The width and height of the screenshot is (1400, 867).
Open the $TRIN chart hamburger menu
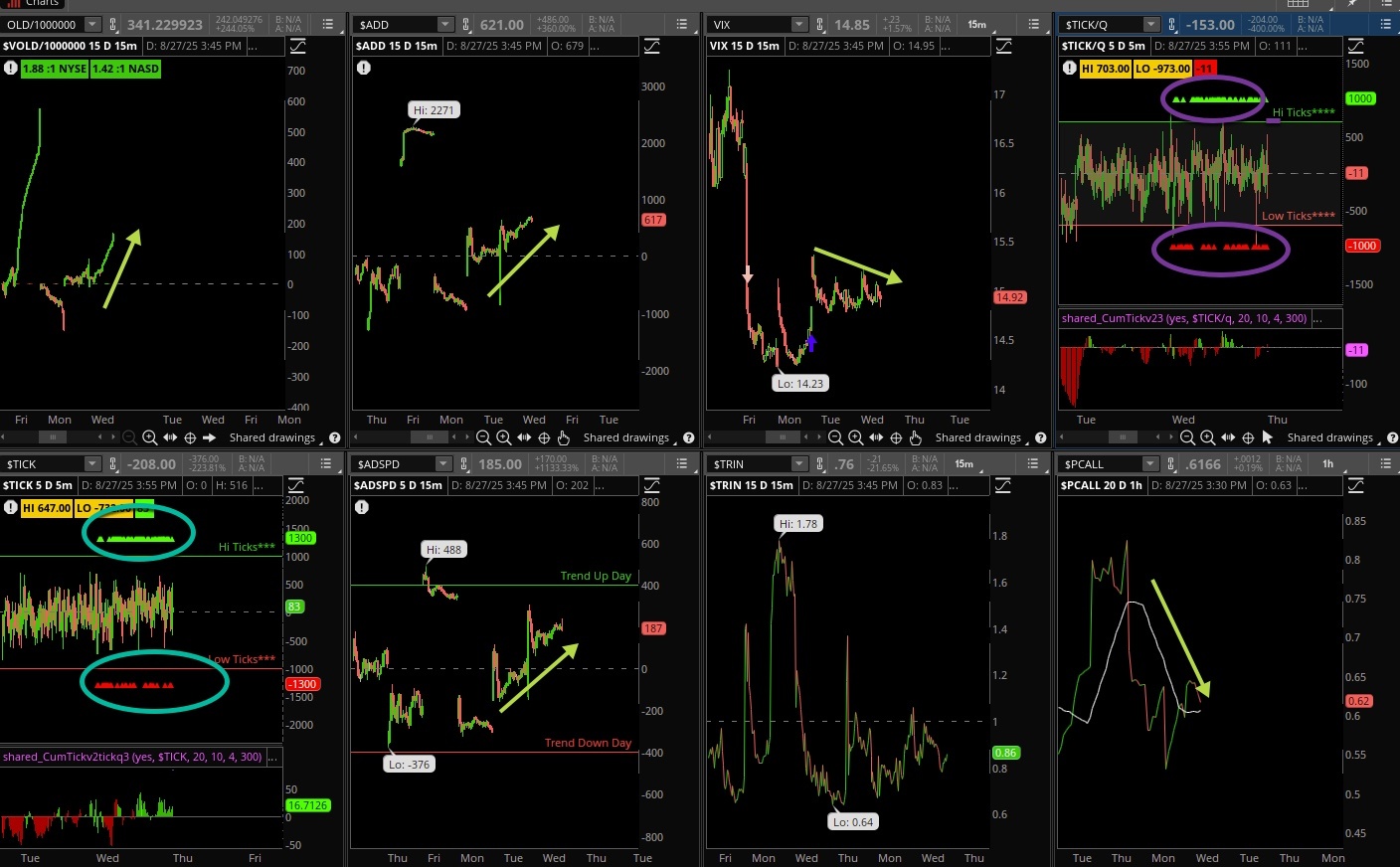(1033, 463)
